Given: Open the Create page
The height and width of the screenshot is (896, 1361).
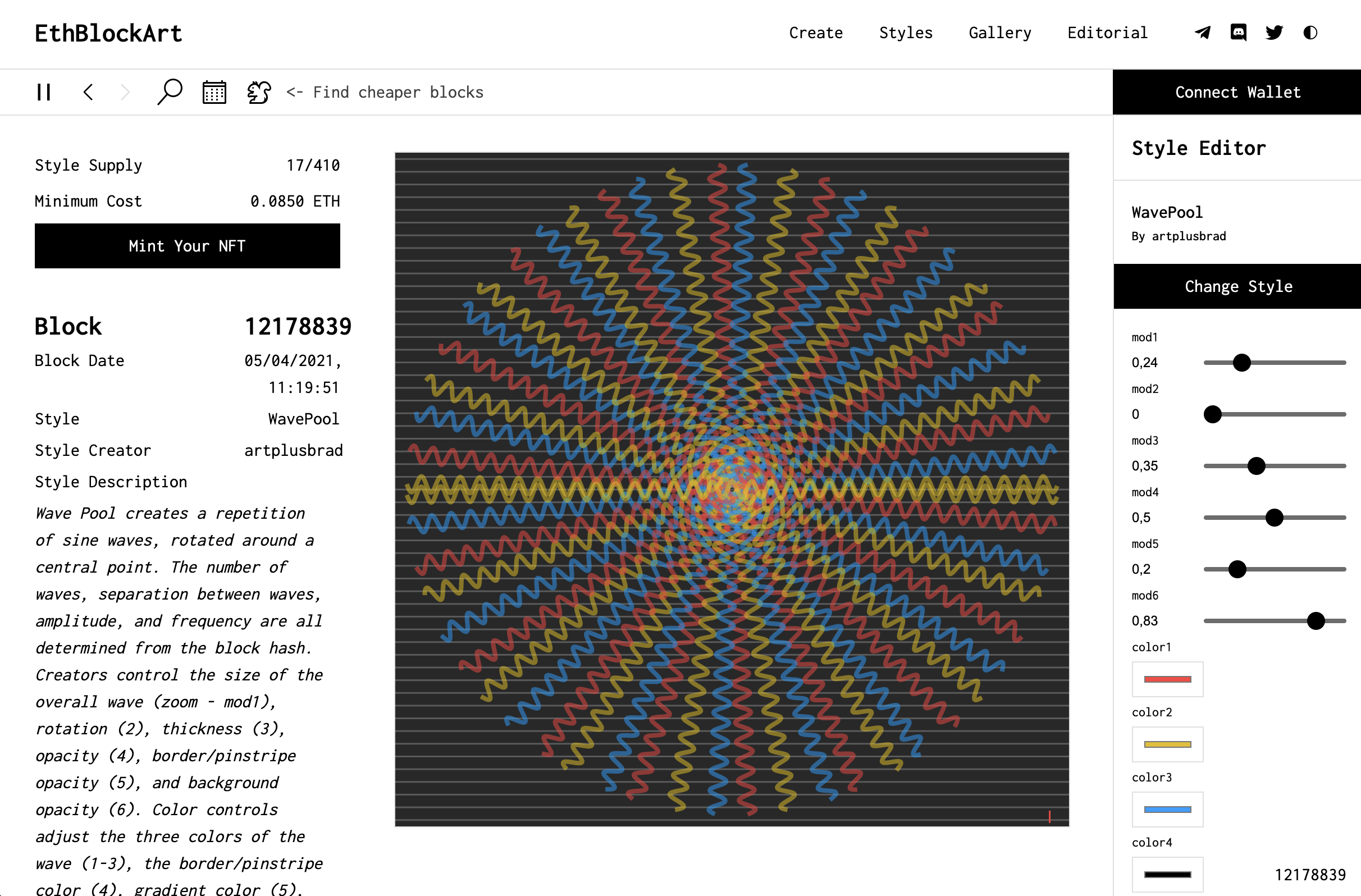Looking at the screenshot, I should click(x=816, y=33).
